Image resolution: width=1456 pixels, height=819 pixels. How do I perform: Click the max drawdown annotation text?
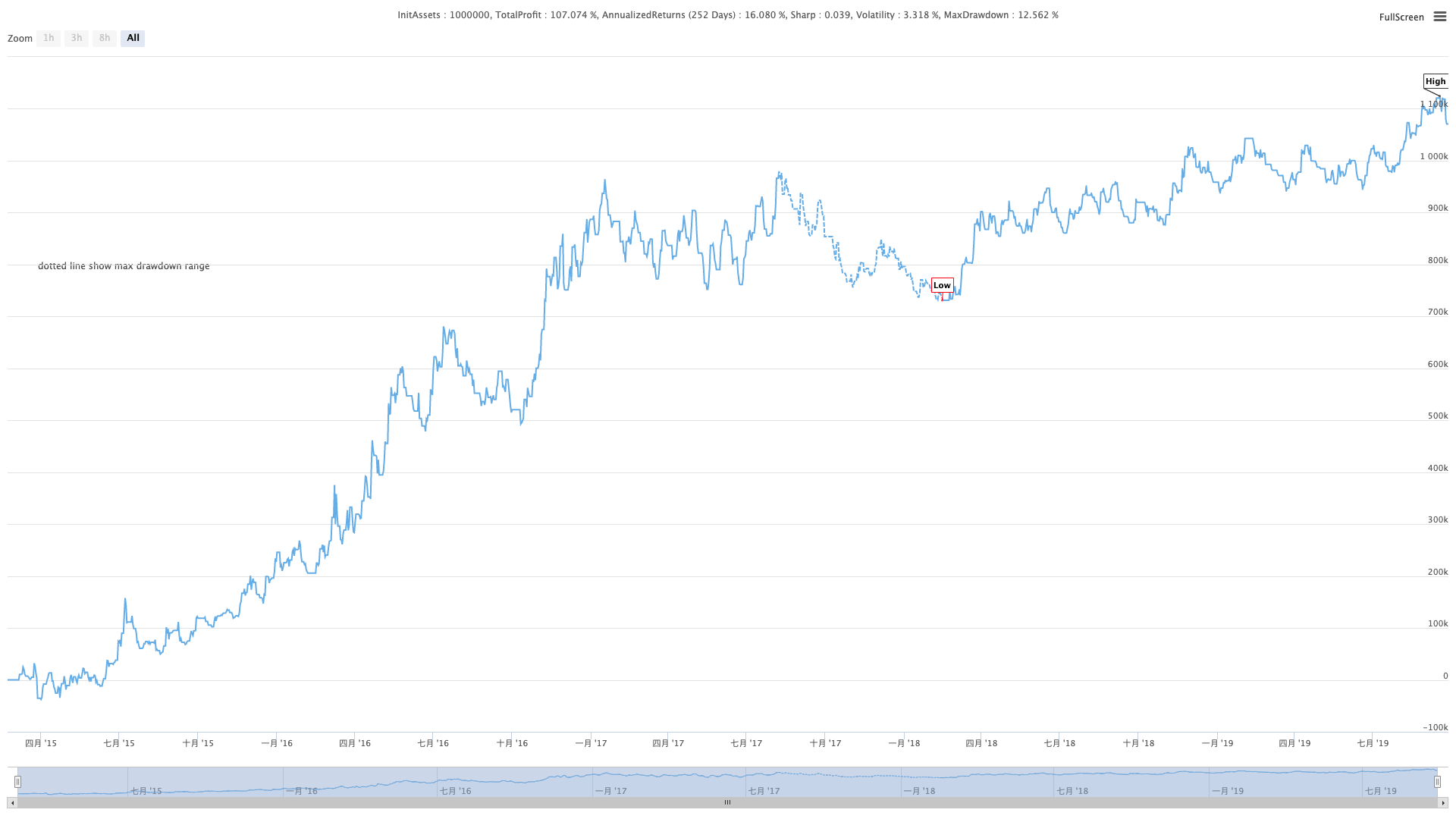point(124,266)
